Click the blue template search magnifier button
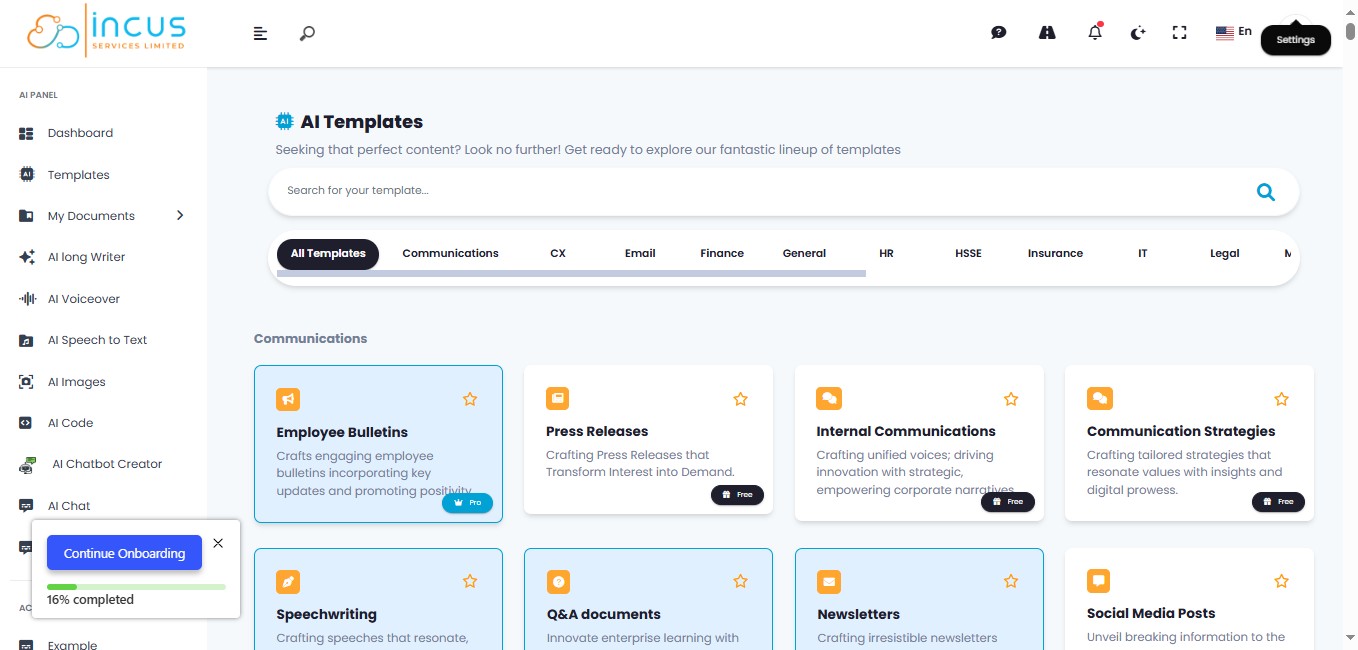Image resolution: width=1358 pixels, height=650 pixels. click(1265, 192)
